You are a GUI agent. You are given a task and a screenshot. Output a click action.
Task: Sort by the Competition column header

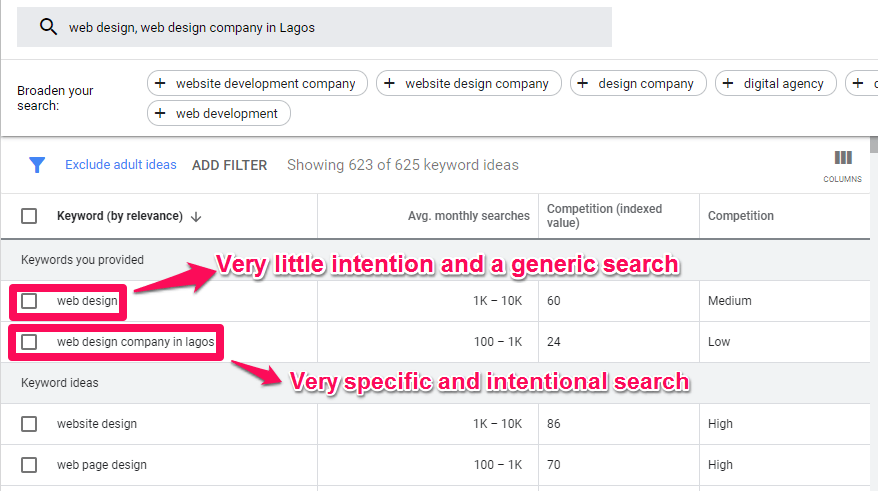740,216
